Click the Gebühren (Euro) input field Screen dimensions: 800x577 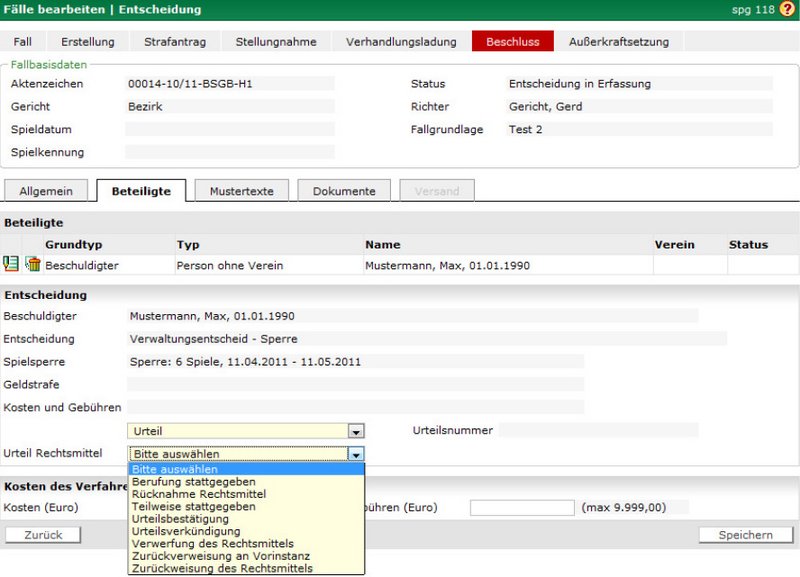521,508
